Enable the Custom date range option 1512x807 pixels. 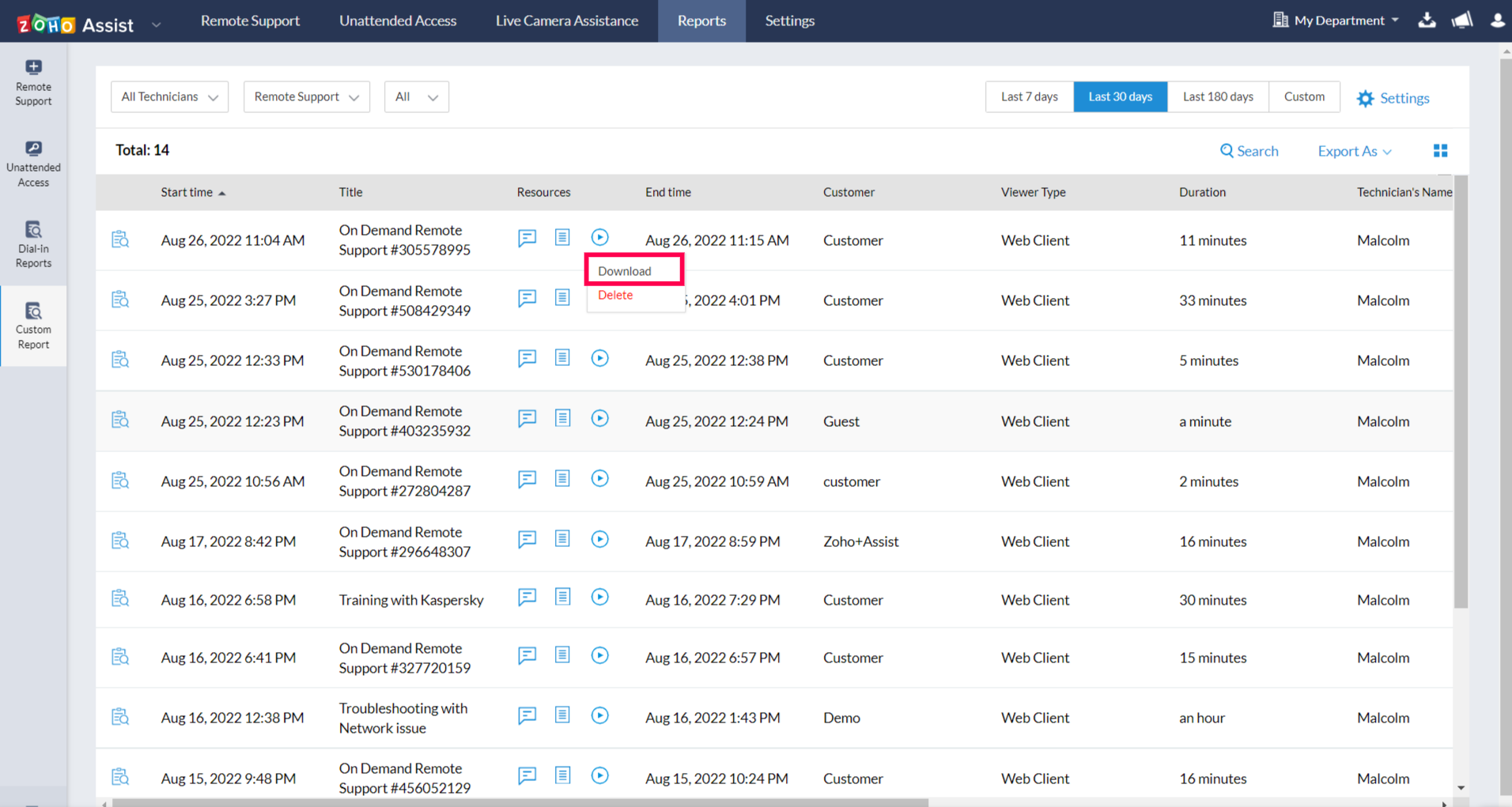(x=1304, y=96)
